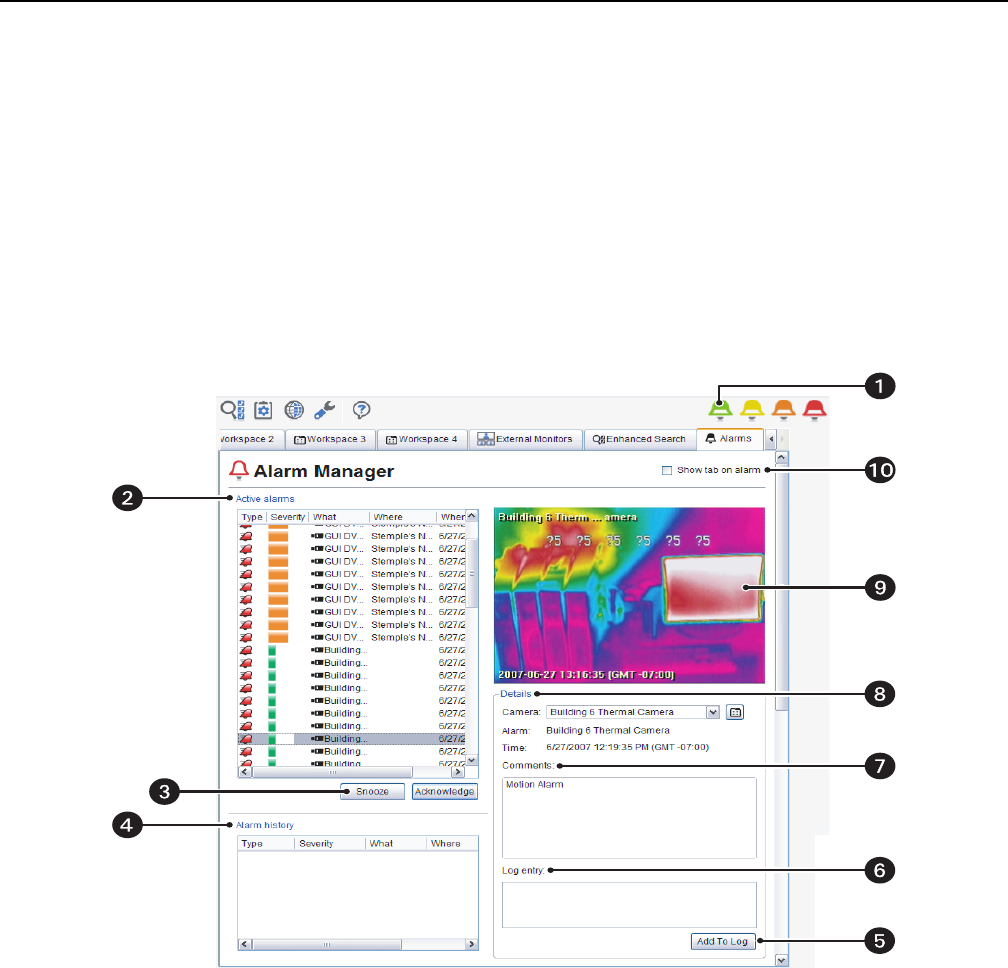Sort active alarms by Type column

pyautogui.click(x=252, y=517)
